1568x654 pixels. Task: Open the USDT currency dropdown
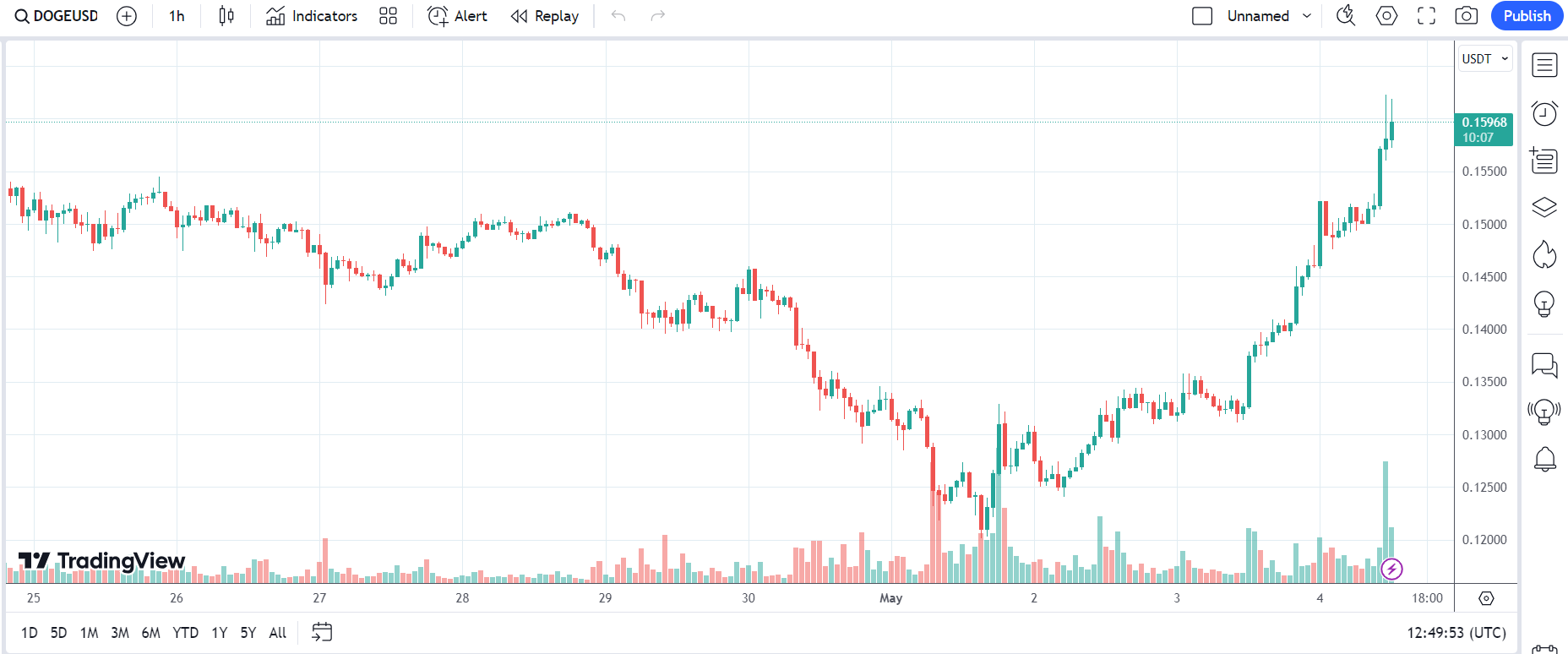pos(1484,58)
